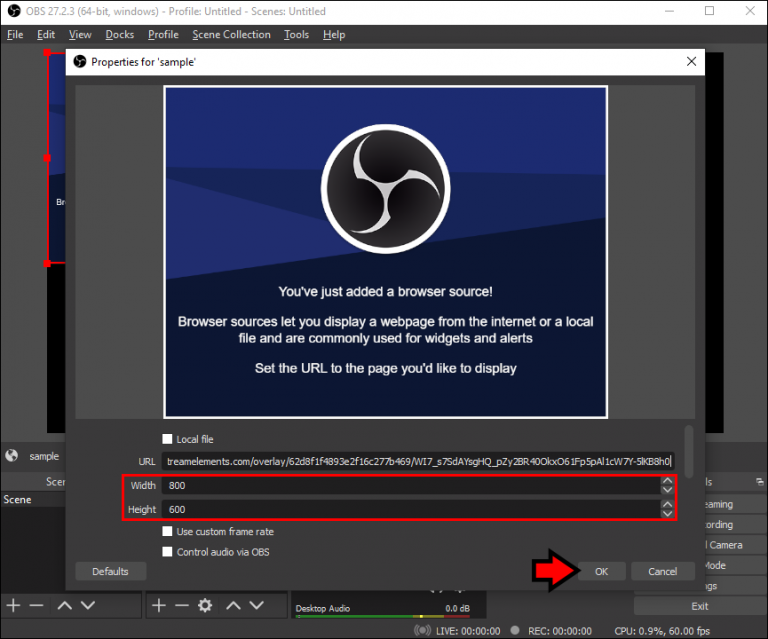Click the 'sample' source globe icon

(x=11, y=456)
